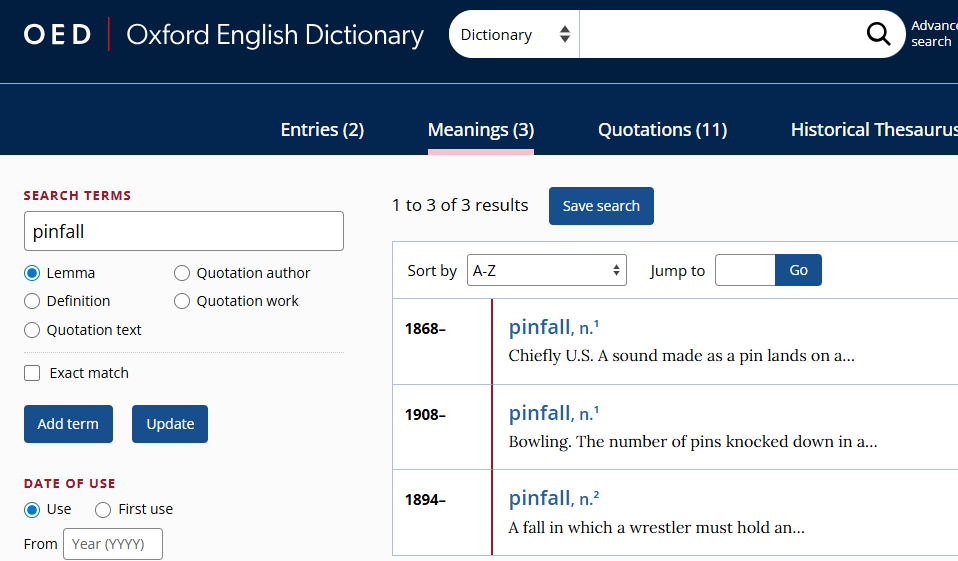
Task: Click the Oxford English Dictionary title
Action: [275, 35]
